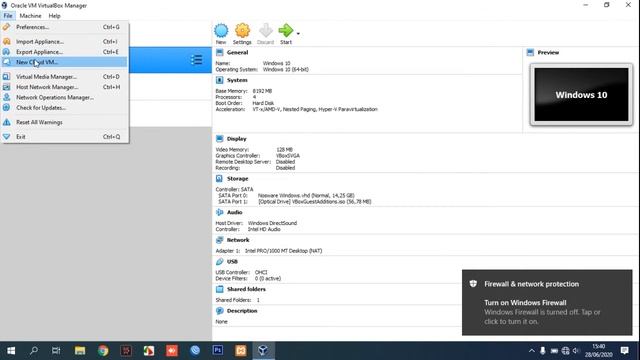Choose Import Appliance menu entry
640x360 pixels.
tap(64, 42)
